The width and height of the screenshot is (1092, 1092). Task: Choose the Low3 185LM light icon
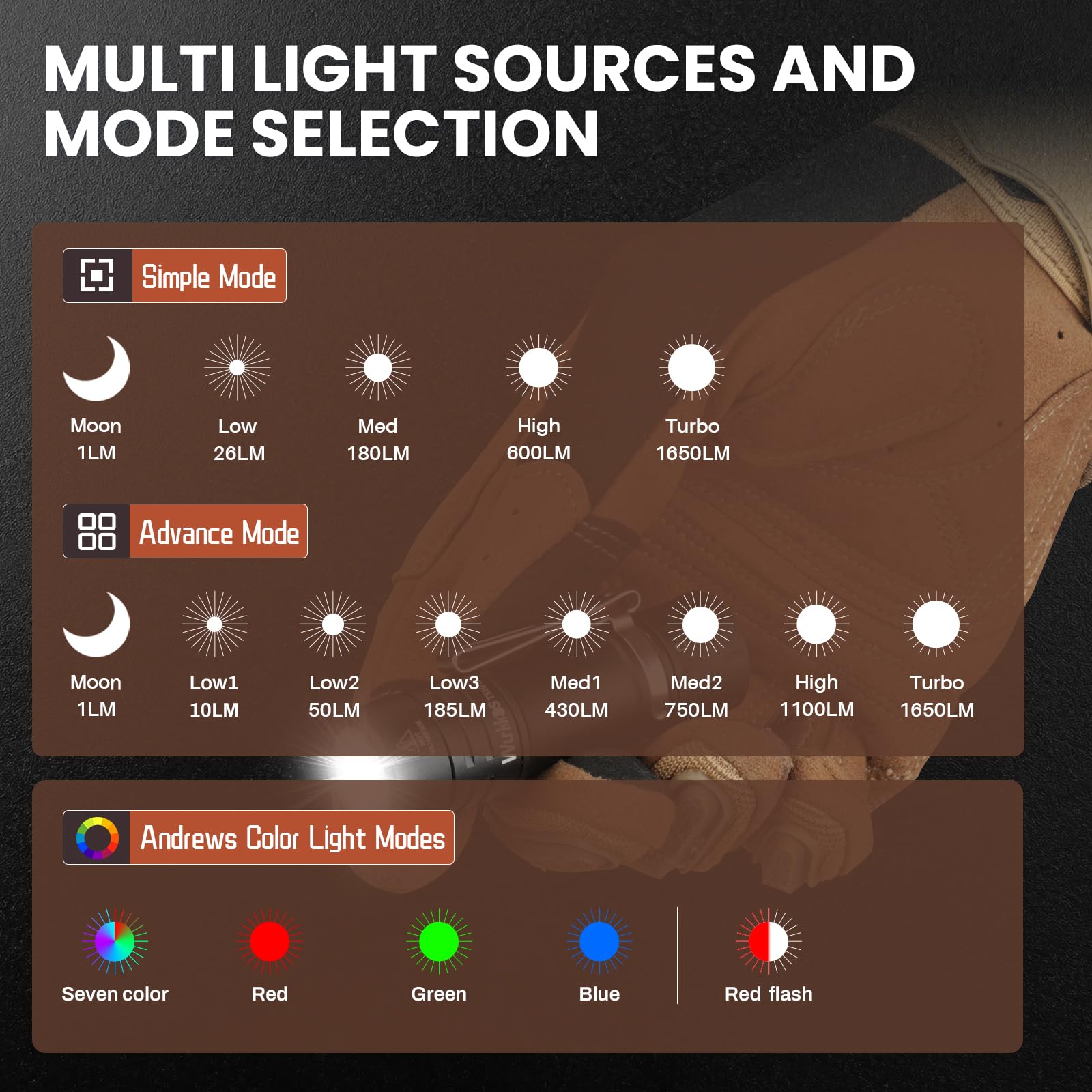(x=448, y=624)
